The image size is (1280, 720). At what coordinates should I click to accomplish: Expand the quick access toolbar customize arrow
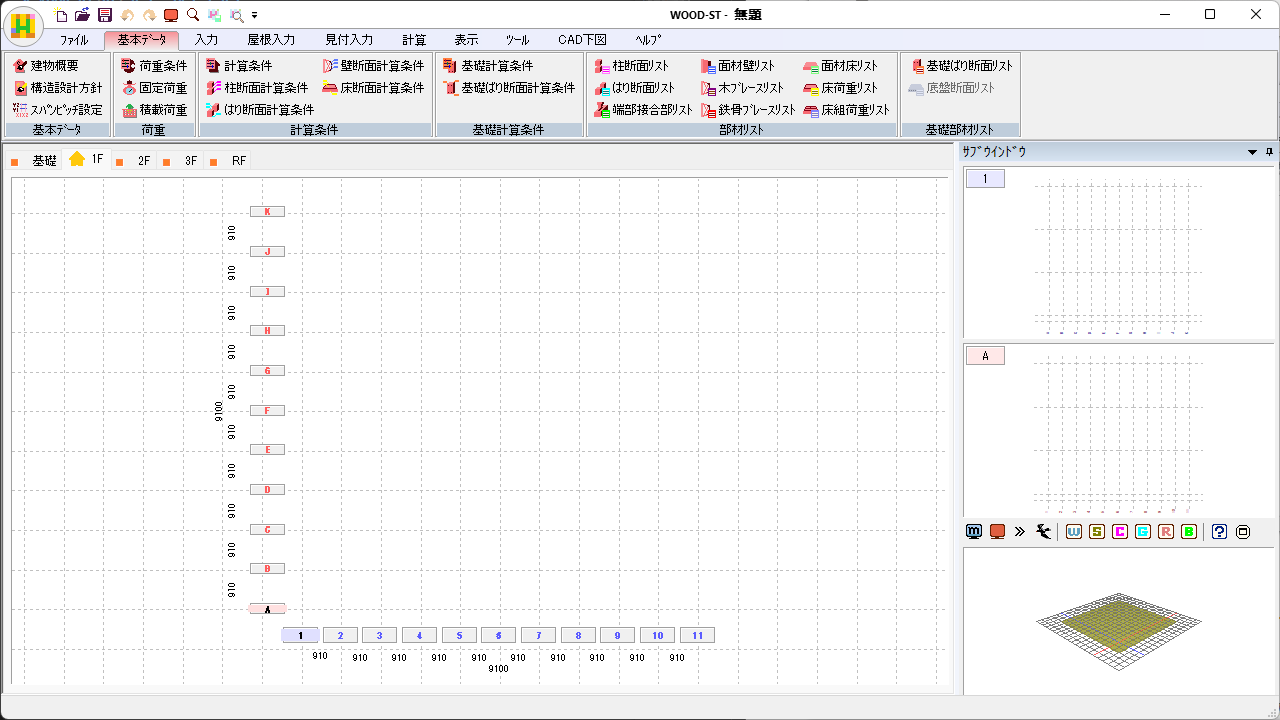(255, 16)
